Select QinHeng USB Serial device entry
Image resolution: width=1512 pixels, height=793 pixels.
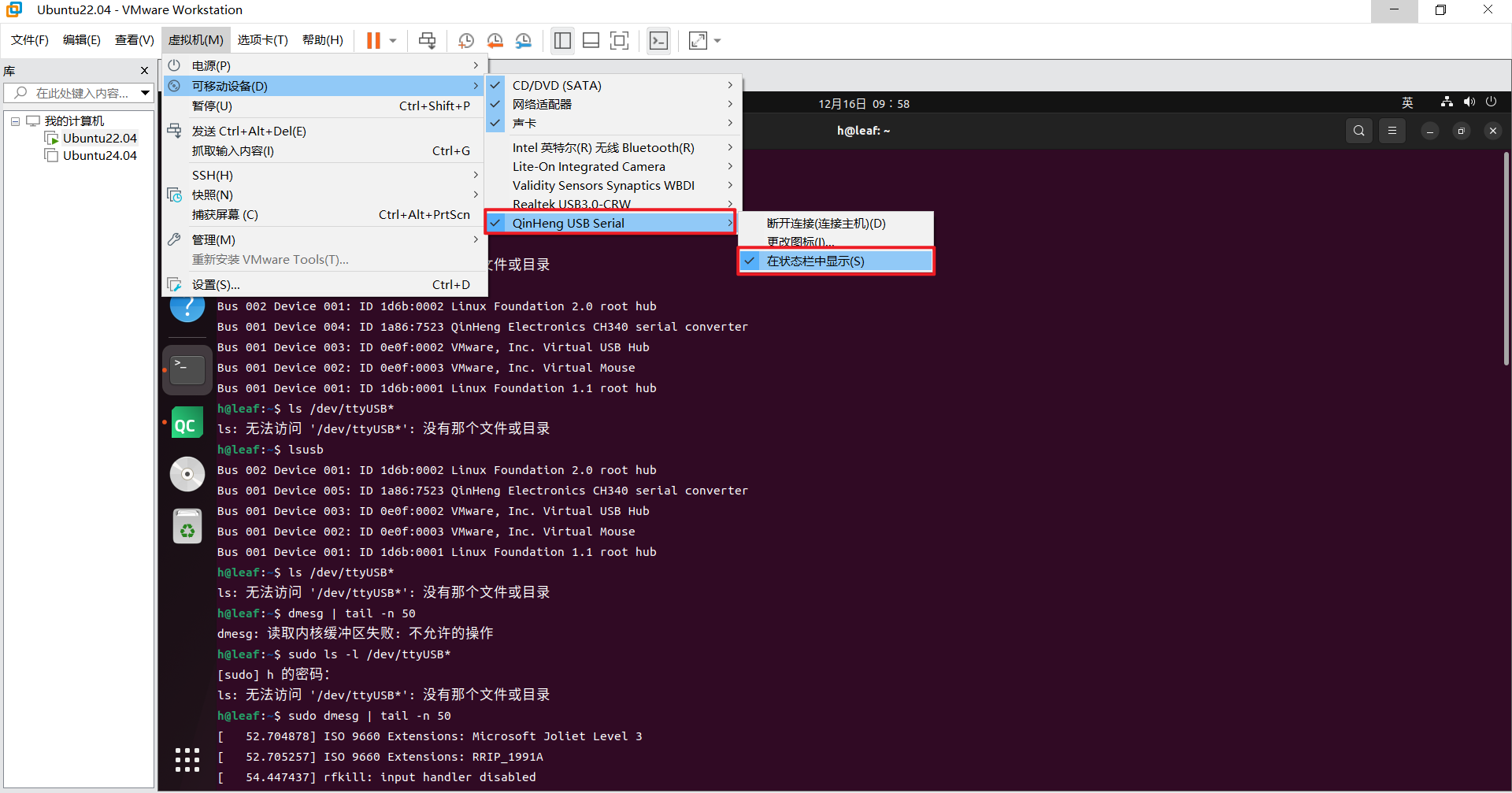coord(611,223)
